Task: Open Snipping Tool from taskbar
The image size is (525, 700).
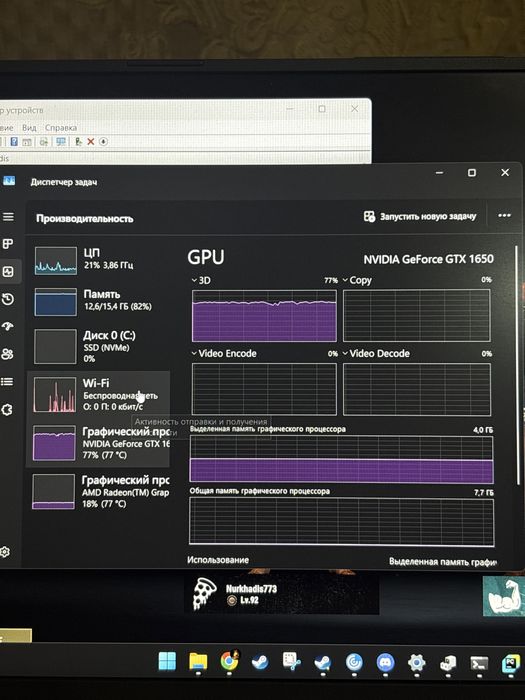Action: tap(292, 661)
